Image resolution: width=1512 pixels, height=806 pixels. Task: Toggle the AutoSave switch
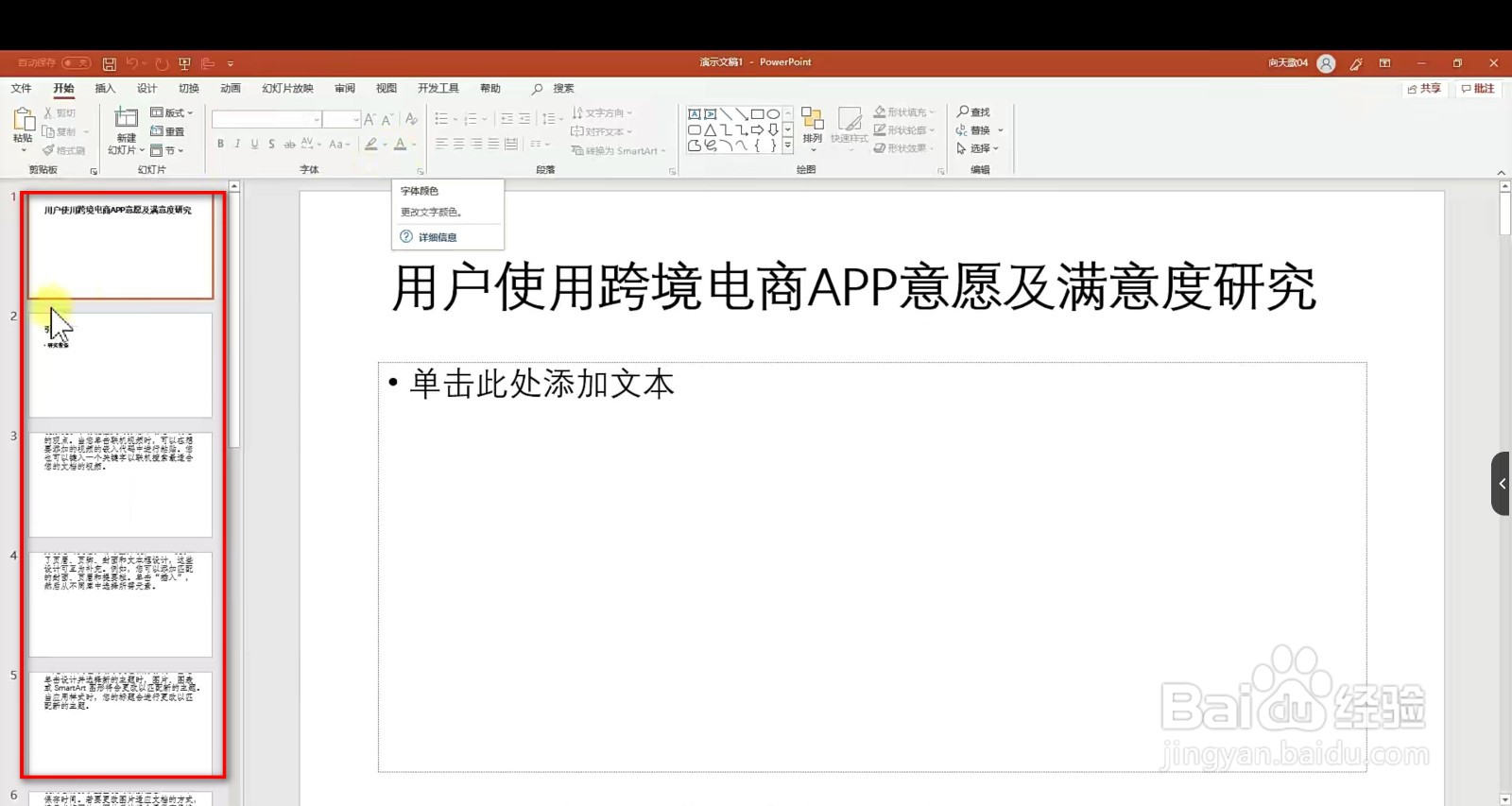tap(77, 63)
